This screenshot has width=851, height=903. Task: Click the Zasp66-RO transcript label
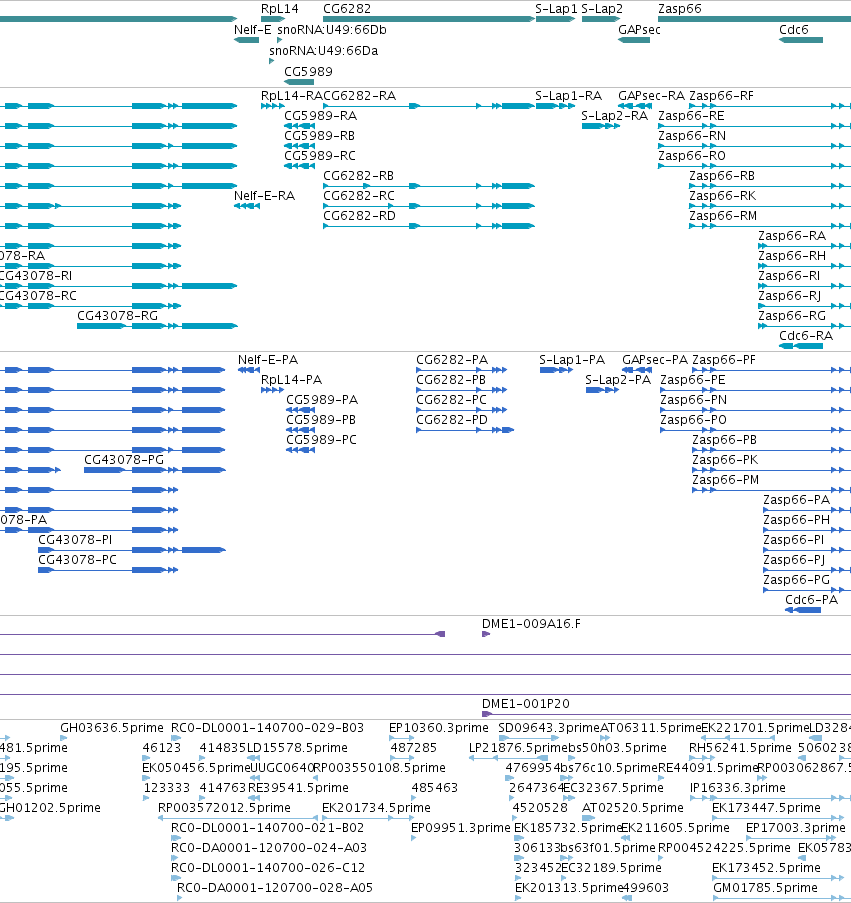coord(692,155)
